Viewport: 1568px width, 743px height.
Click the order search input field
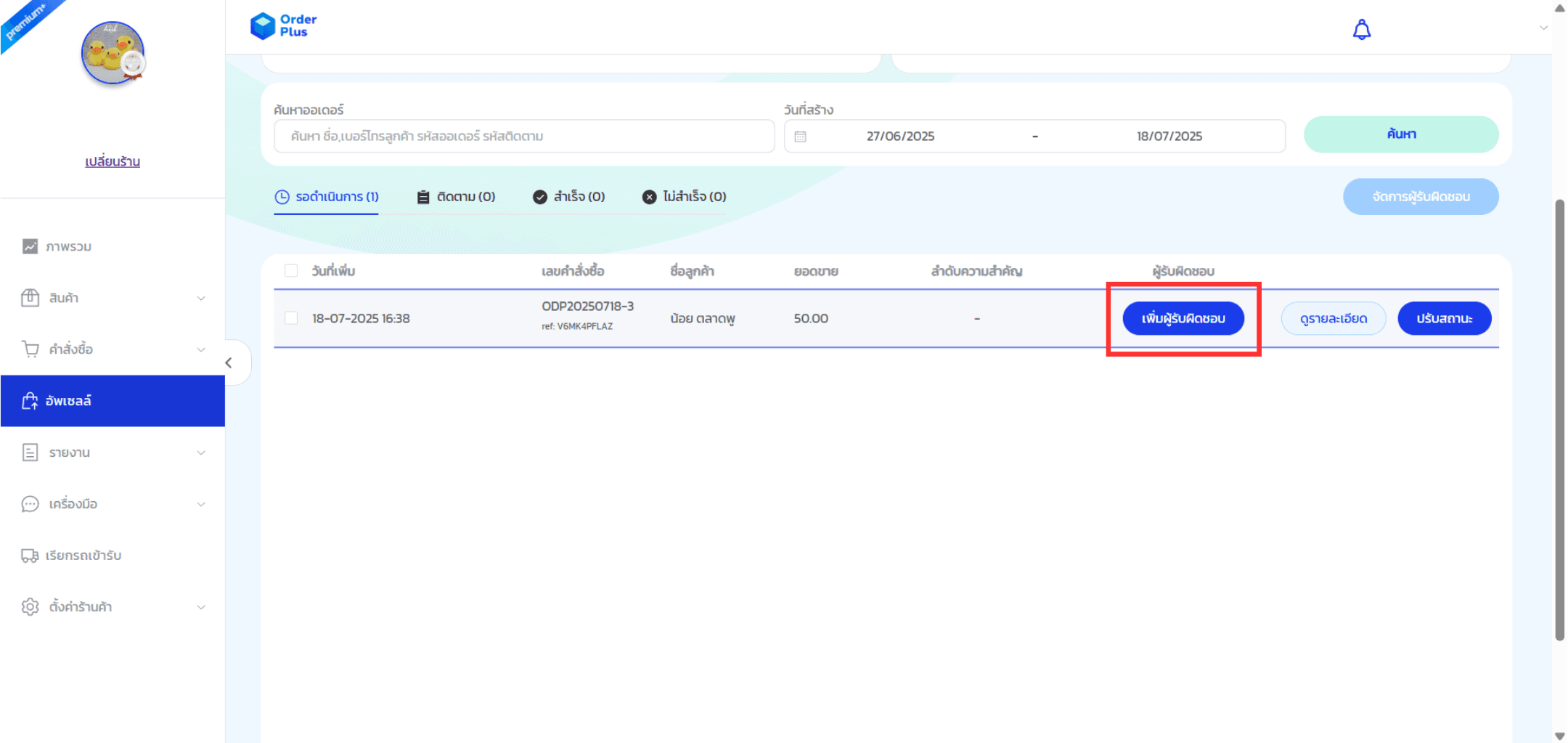tap(524, 137)
